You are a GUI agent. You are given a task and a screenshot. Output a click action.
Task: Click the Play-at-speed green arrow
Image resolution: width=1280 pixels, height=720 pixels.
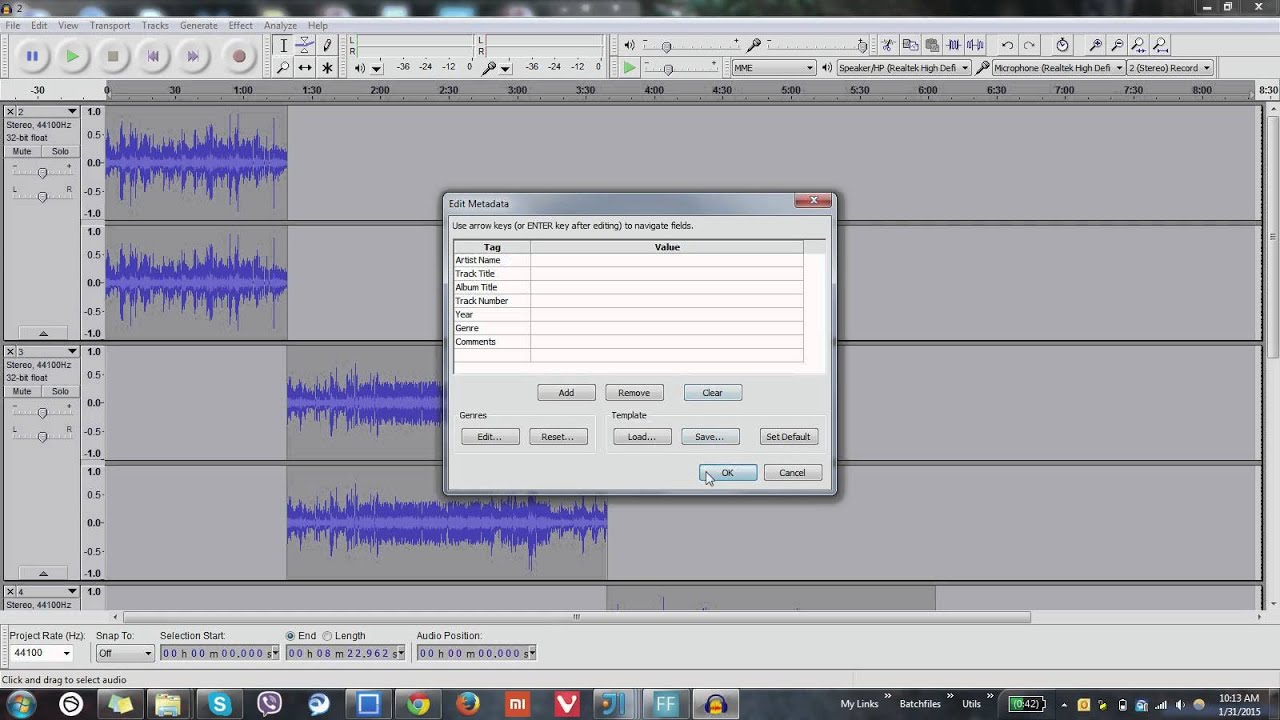click(629, 68)
